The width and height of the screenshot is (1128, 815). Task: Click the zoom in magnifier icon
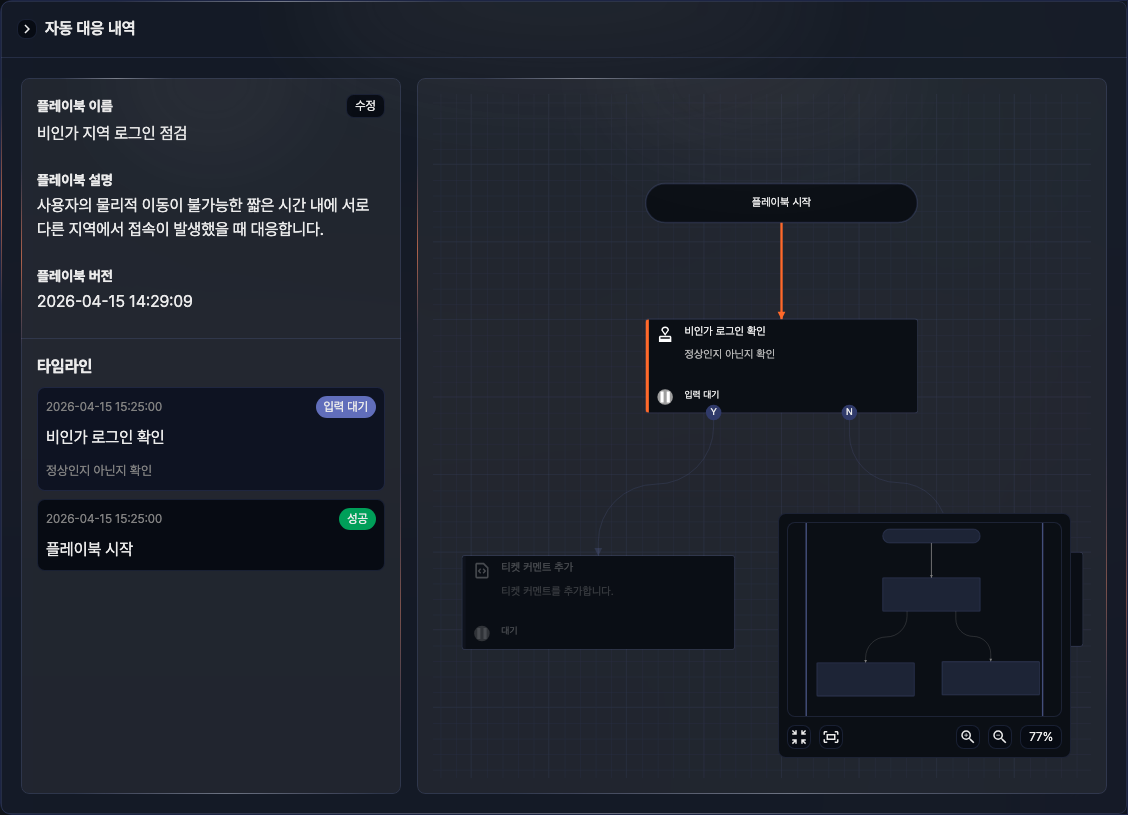coord(967,737)
